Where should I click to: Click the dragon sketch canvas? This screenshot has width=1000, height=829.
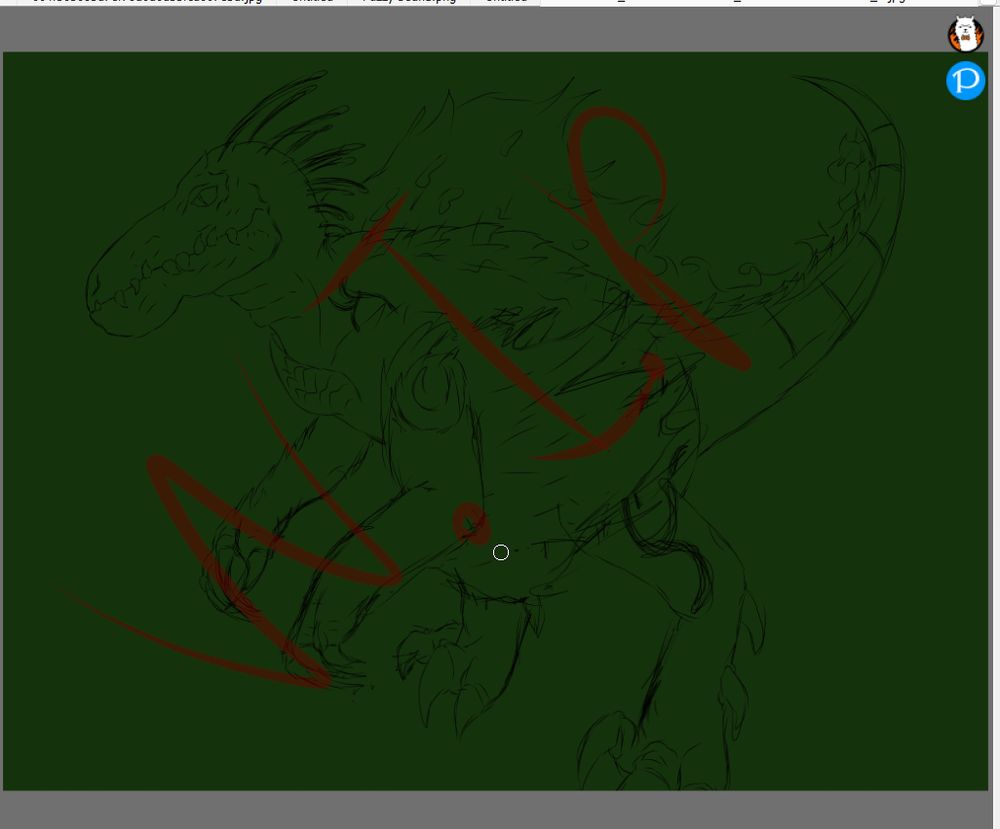click(x=496, y=421)
